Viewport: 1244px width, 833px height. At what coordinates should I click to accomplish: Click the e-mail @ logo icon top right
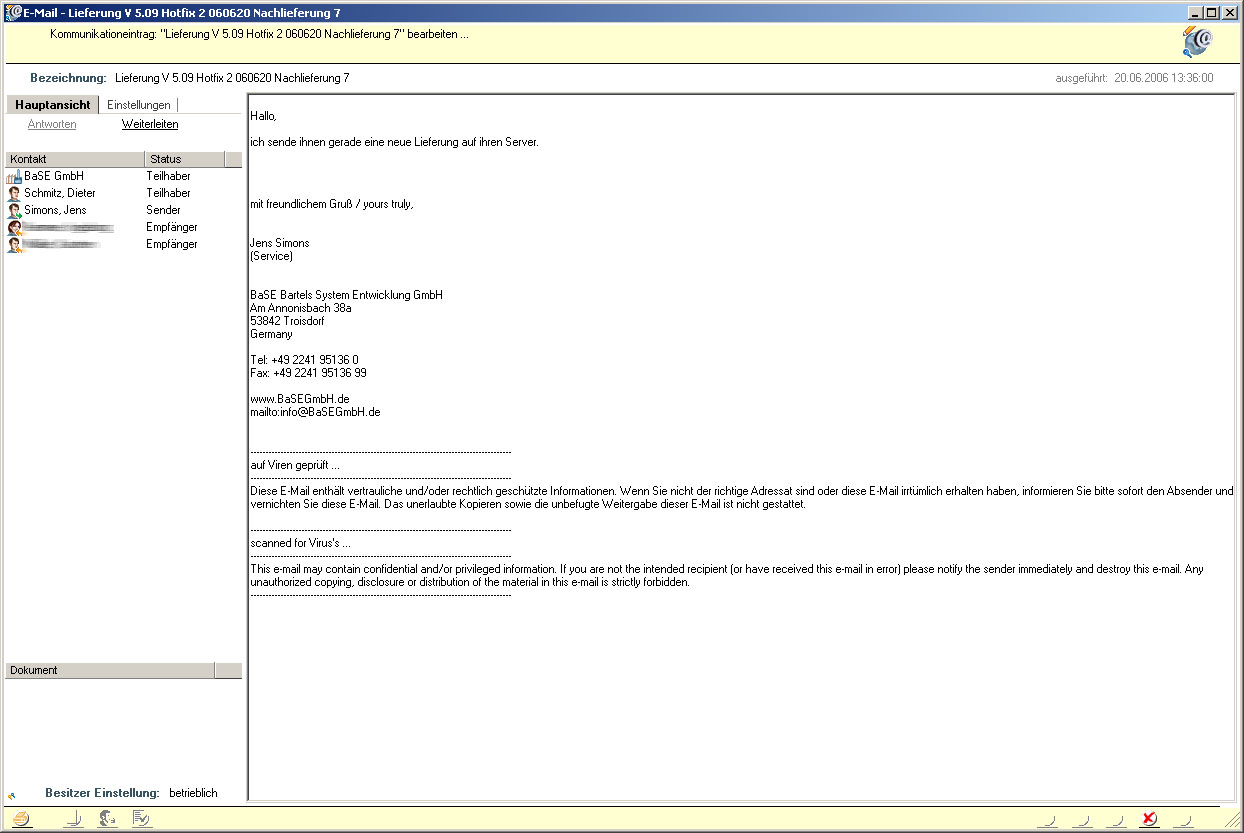coord(1196,42)
